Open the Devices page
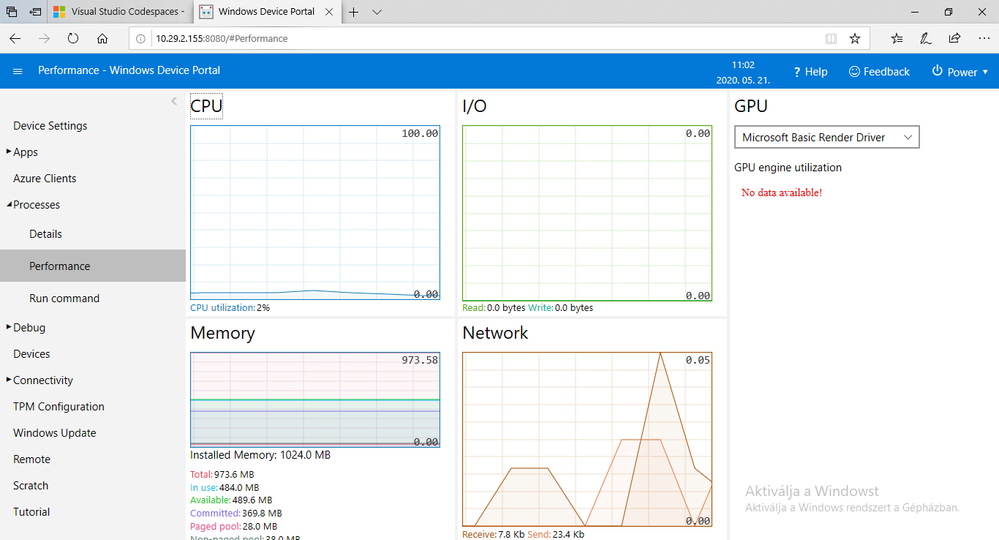999x540 pixels. [x=31, y=354]
